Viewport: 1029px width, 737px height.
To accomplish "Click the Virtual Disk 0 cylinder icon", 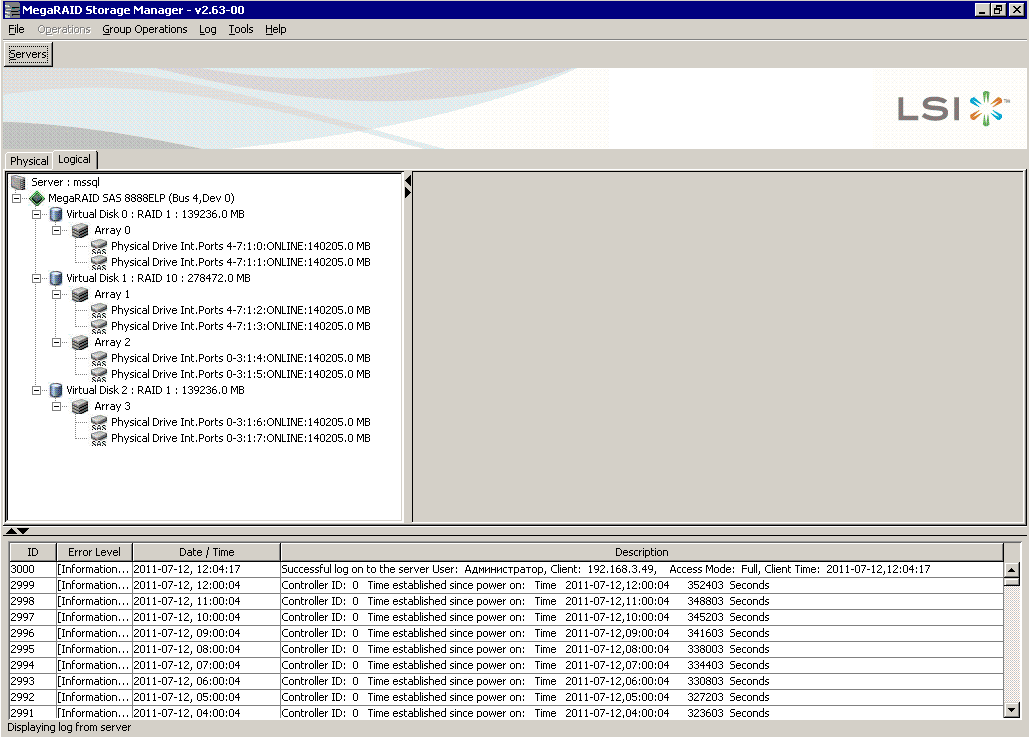I will pyautogui.click(x=56, y=214).
